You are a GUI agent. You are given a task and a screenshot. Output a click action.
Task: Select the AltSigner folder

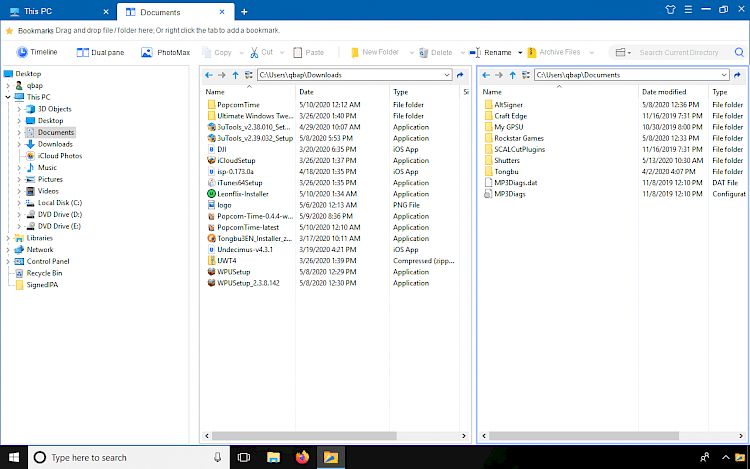point(508,105)
